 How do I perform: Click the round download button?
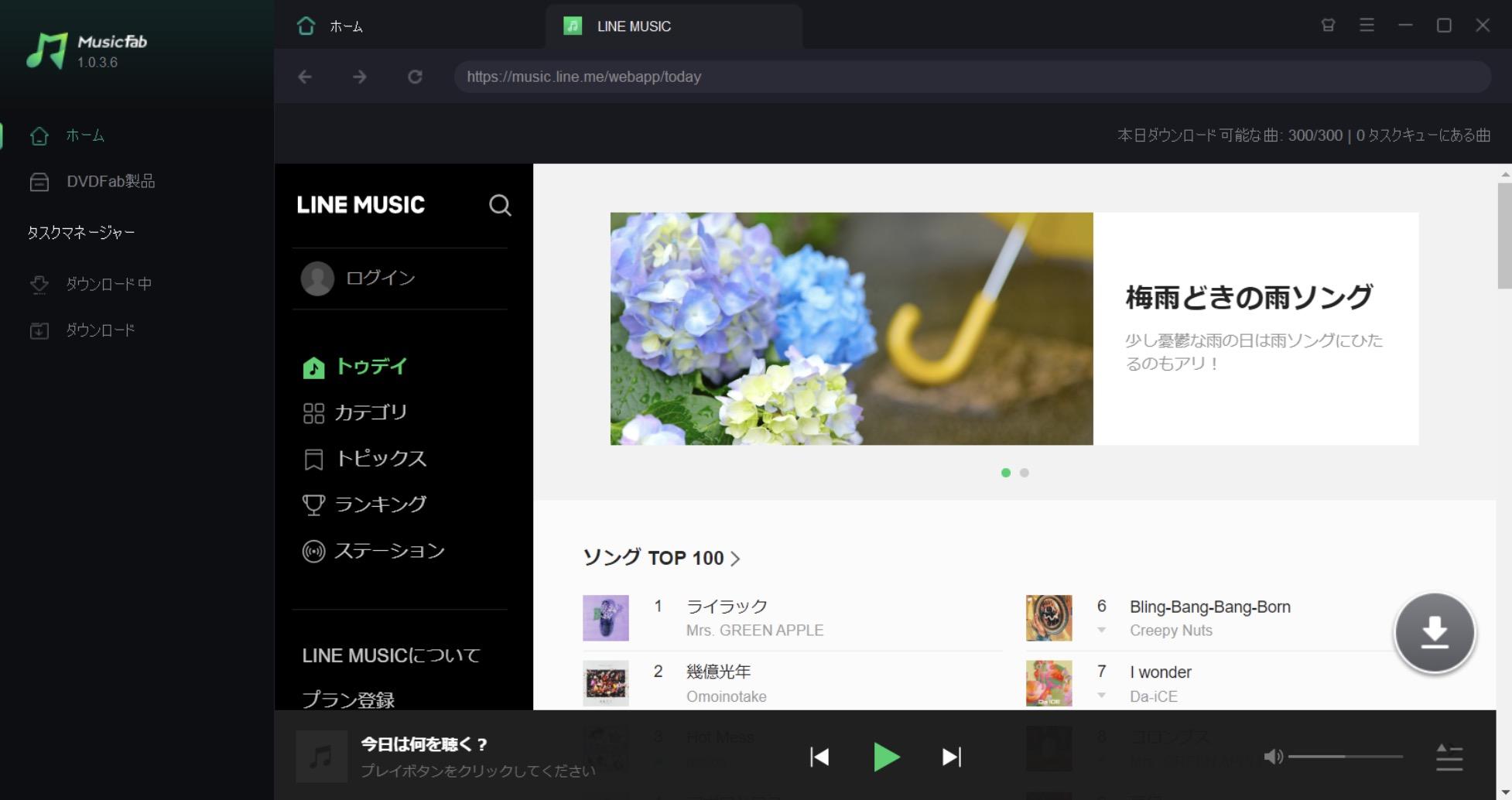tap(1435, 633)
